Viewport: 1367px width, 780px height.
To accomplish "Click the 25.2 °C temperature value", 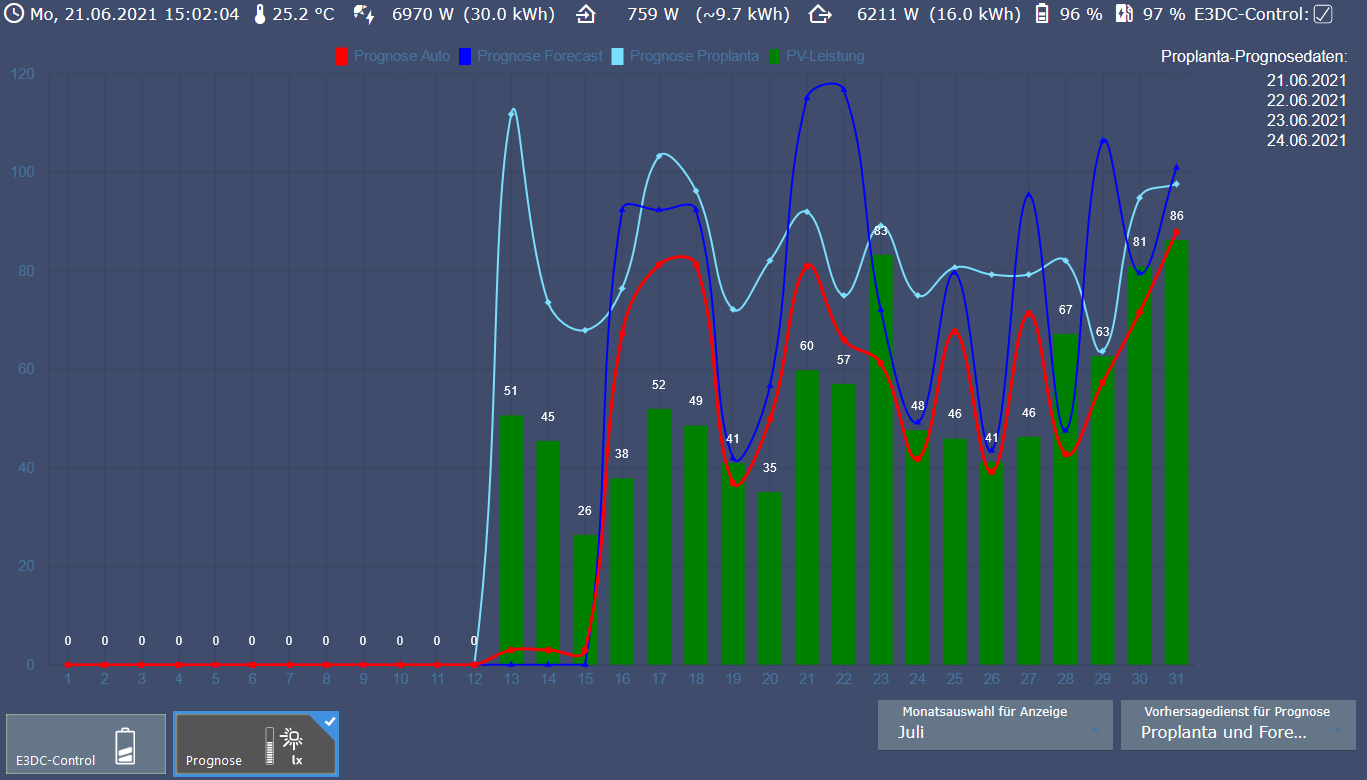I will [x=304, y=14].
